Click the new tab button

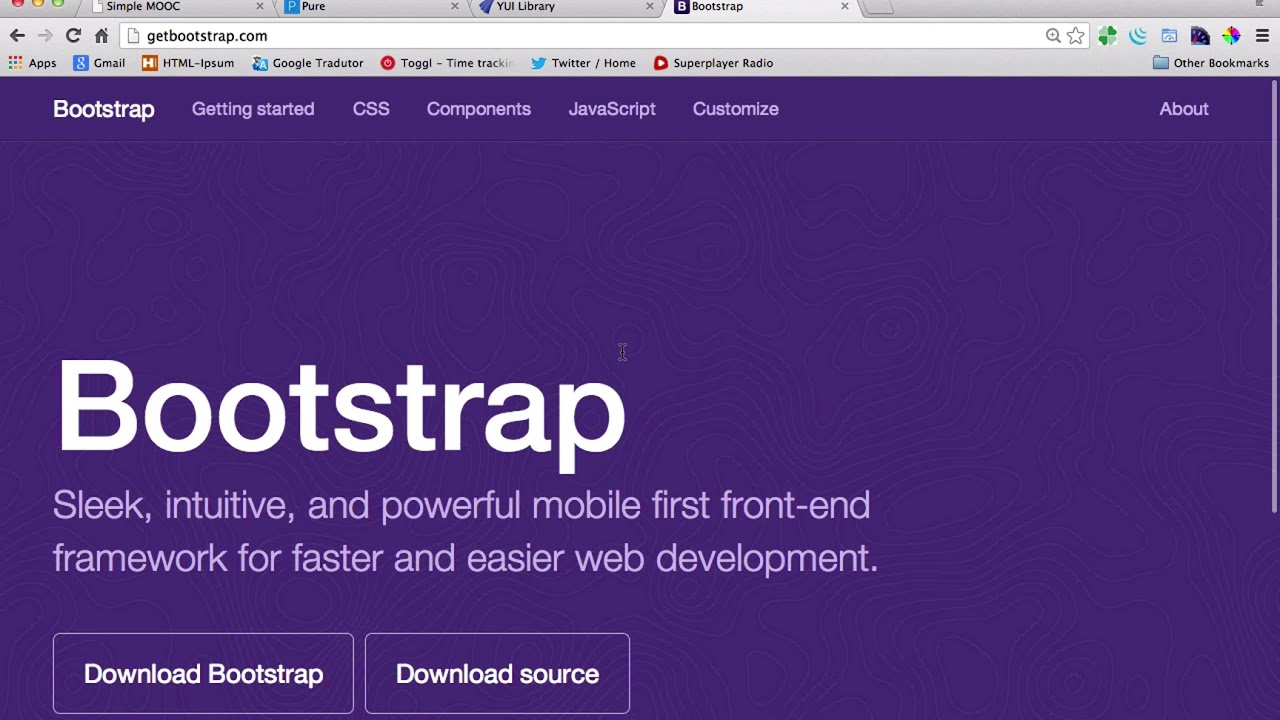click(877, 6)
